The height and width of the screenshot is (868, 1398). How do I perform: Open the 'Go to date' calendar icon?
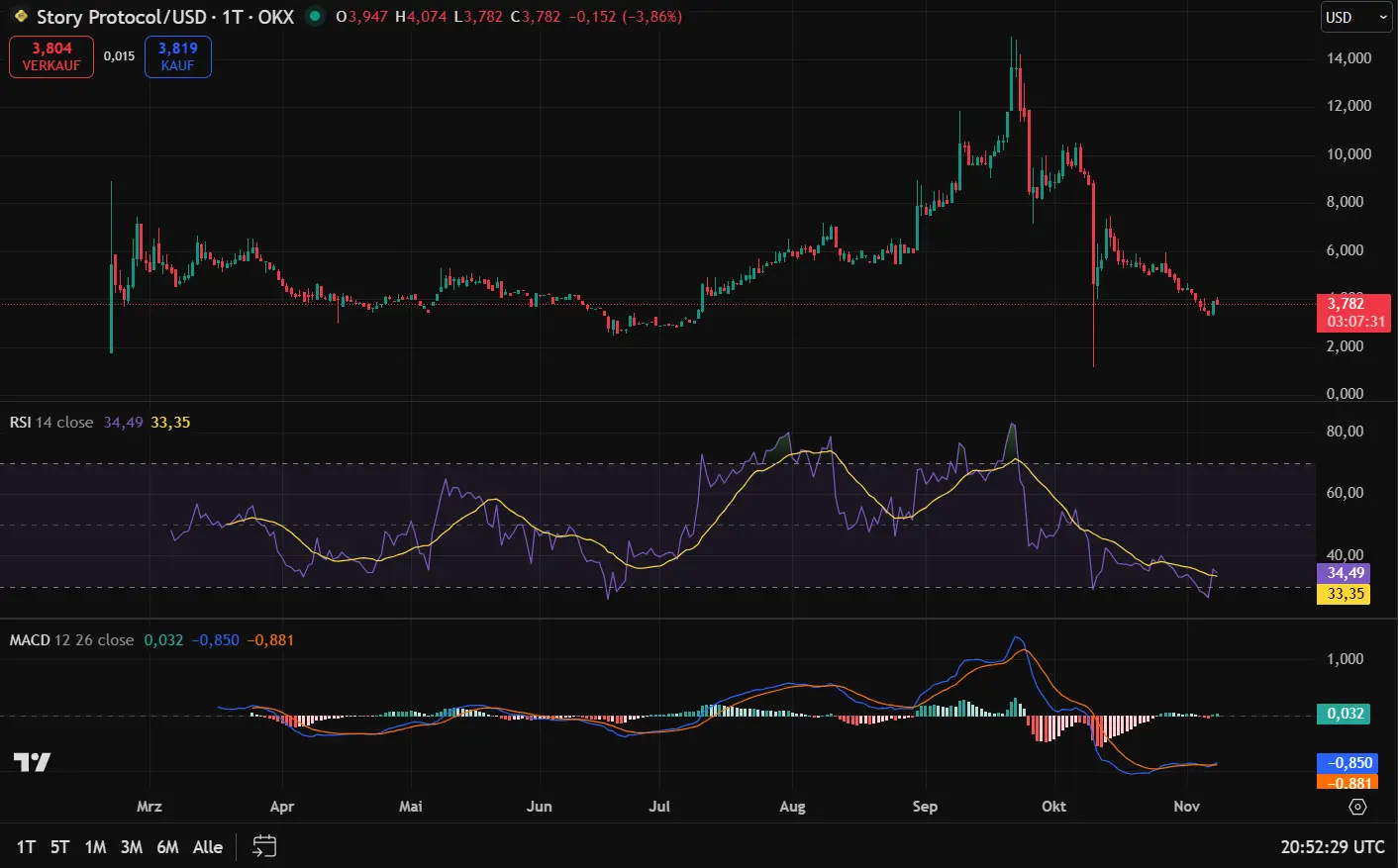[262, 847]
